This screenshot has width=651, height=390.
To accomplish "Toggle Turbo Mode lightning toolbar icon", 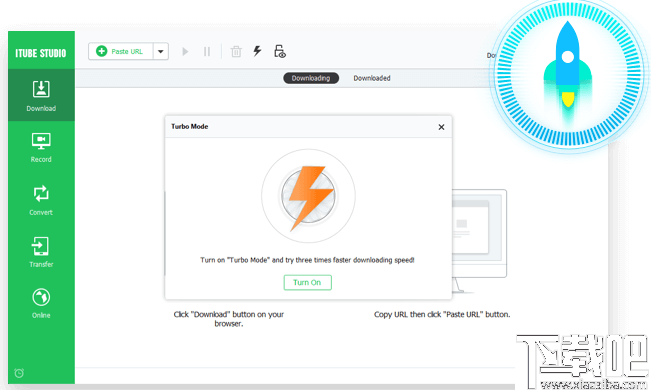I will 257,51.
